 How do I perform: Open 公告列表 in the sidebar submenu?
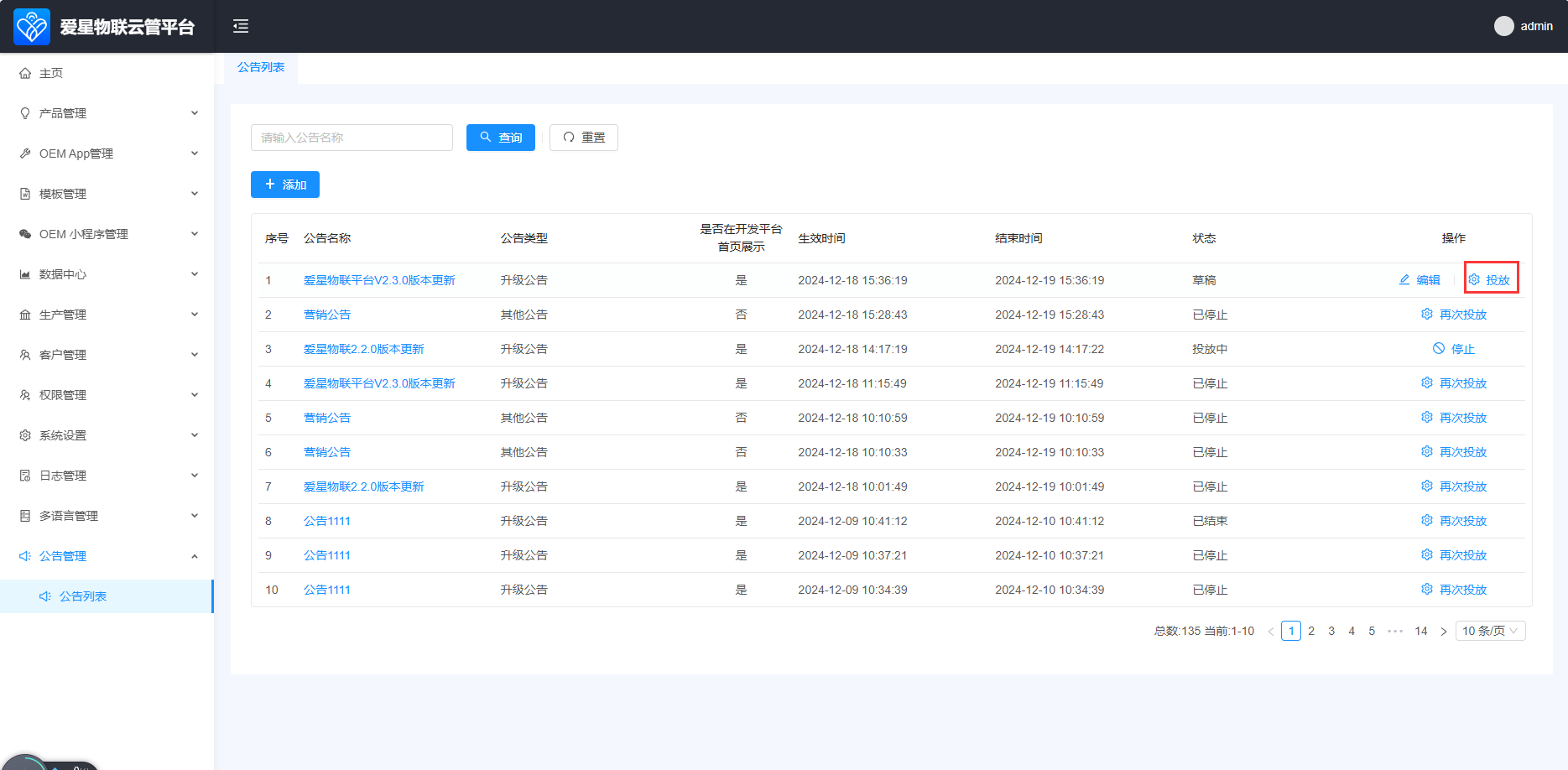[107, 596]
